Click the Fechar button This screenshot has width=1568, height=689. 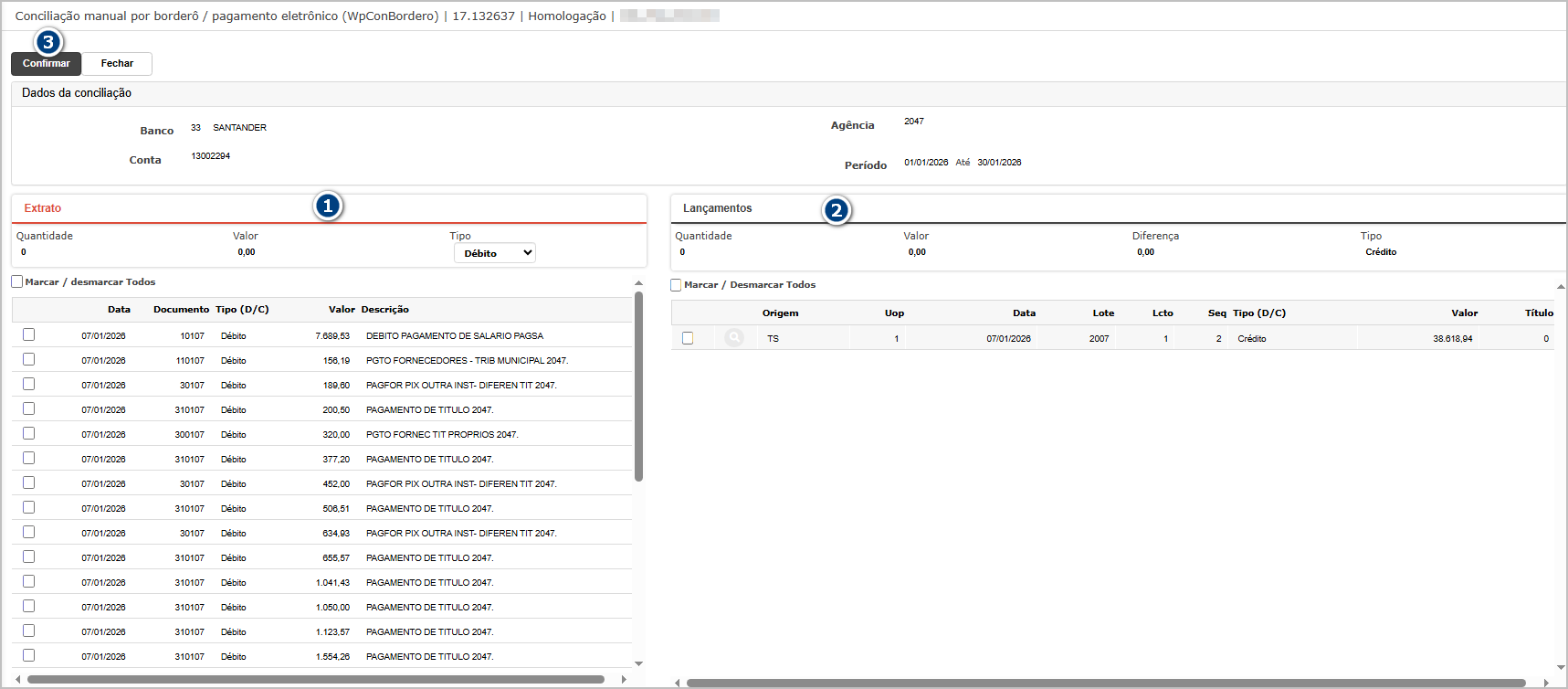[117, 64]
